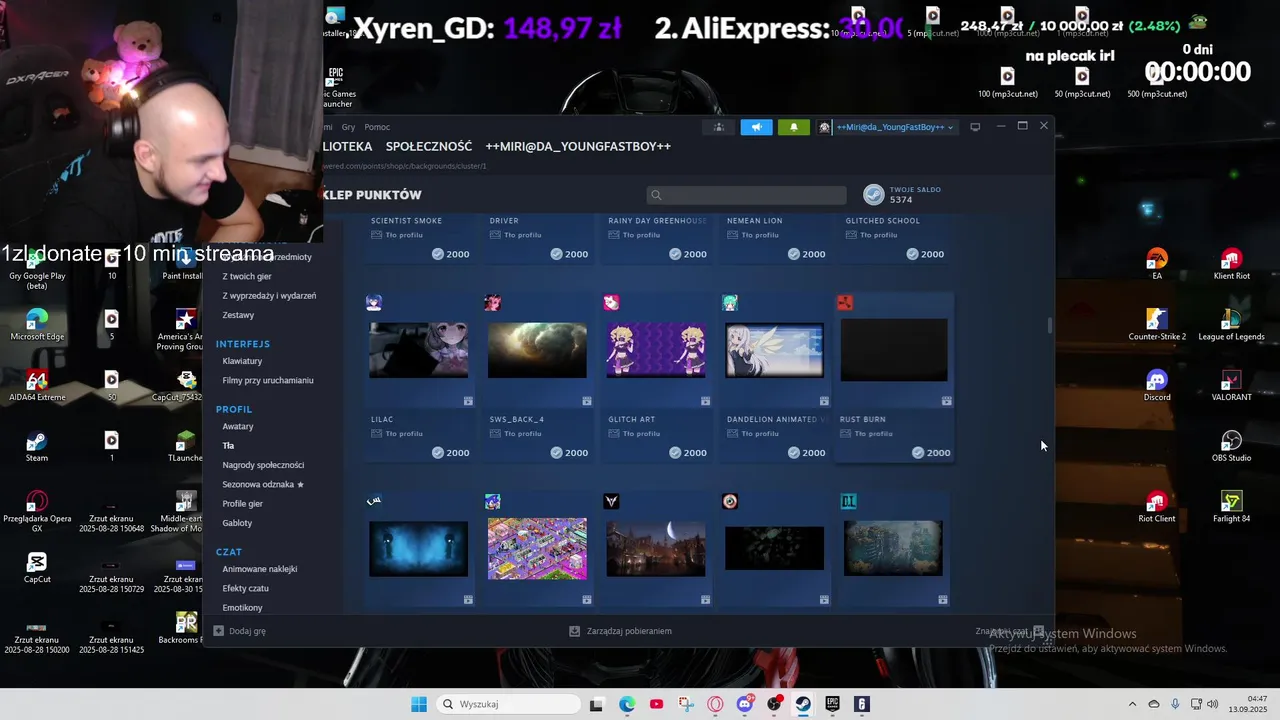Click the game icon above Lilac
The height and width of the screenshot is (720, 1280).
(x=374, y=302)
